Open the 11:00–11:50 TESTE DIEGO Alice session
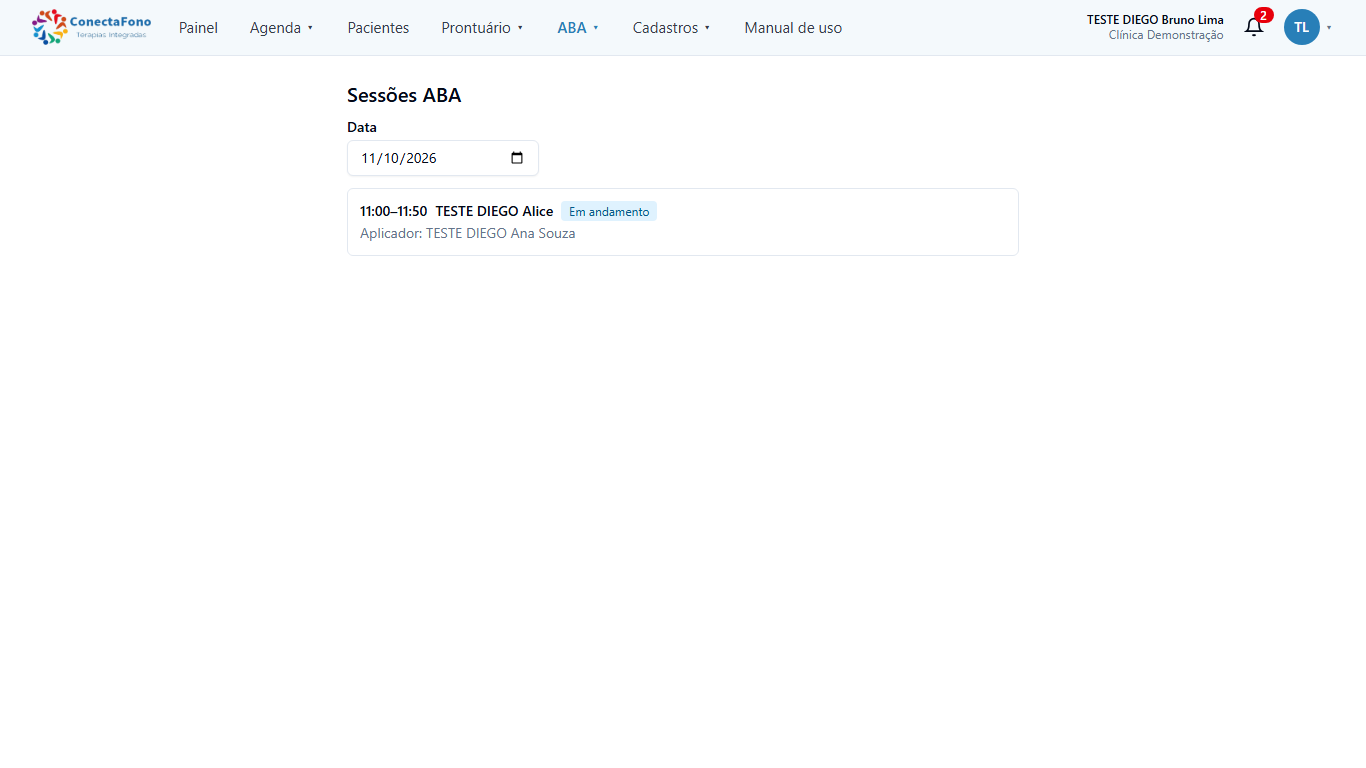The image size is (1366, 768). (x=683, y=222)
